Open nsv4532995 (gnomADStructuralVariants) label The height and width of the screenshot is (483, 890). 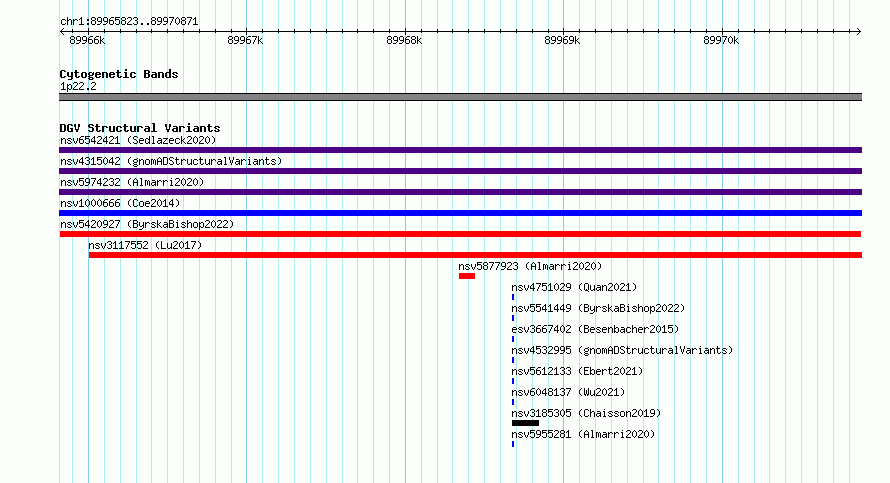click(622, 350)
